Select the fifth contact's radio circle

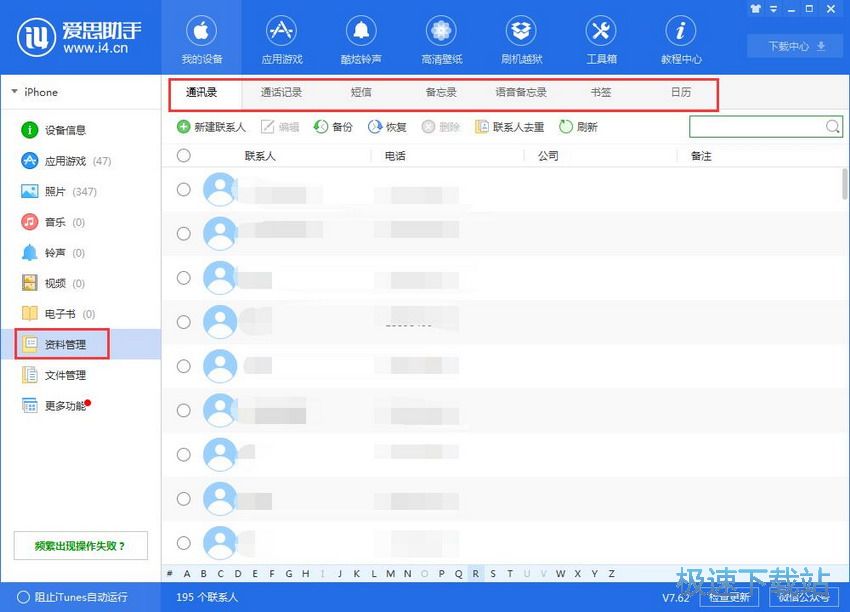click(184, 366)
